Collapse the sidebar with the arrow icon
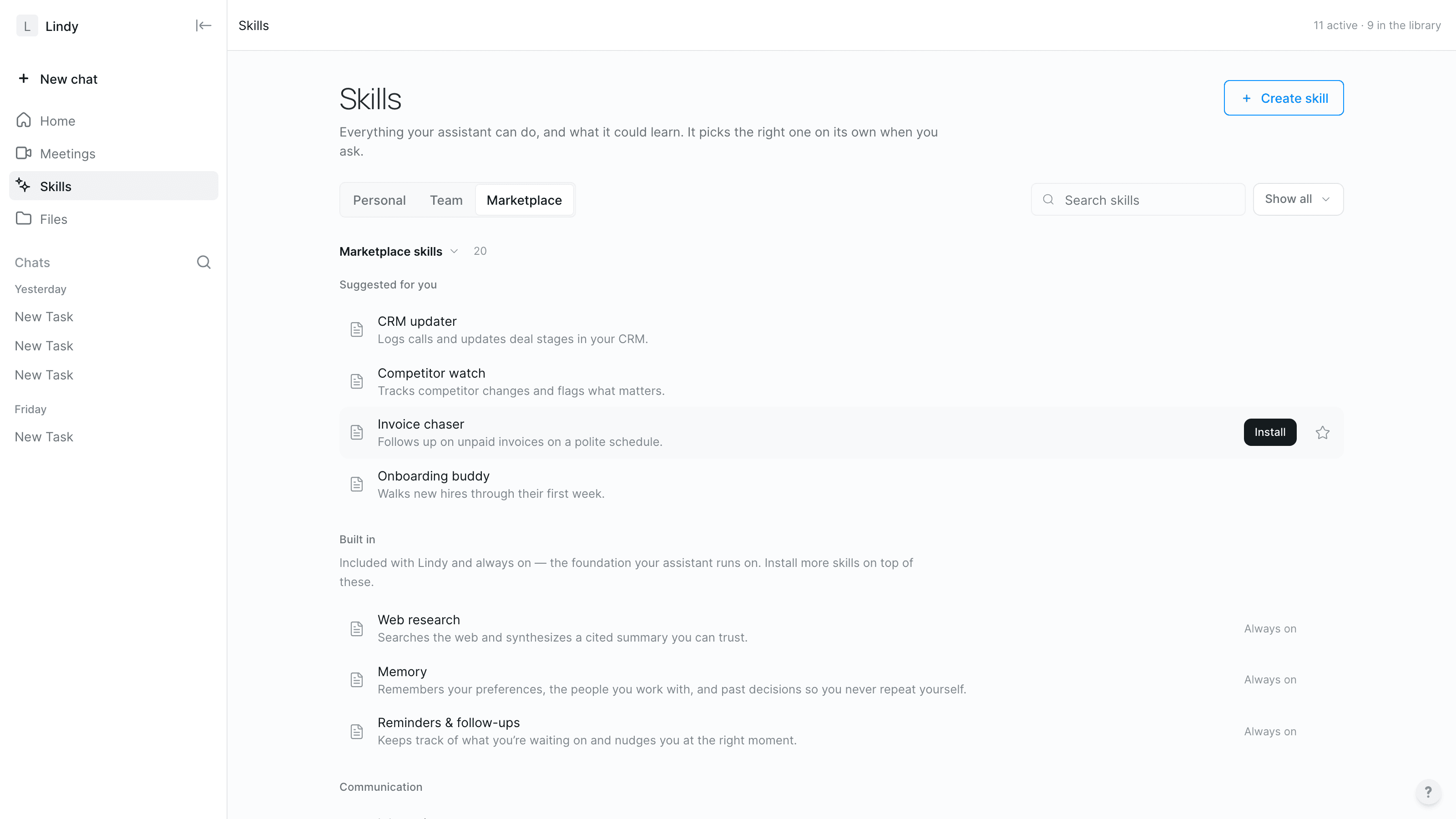Viewport: 1456px width, 819px height. click(203, 25)
